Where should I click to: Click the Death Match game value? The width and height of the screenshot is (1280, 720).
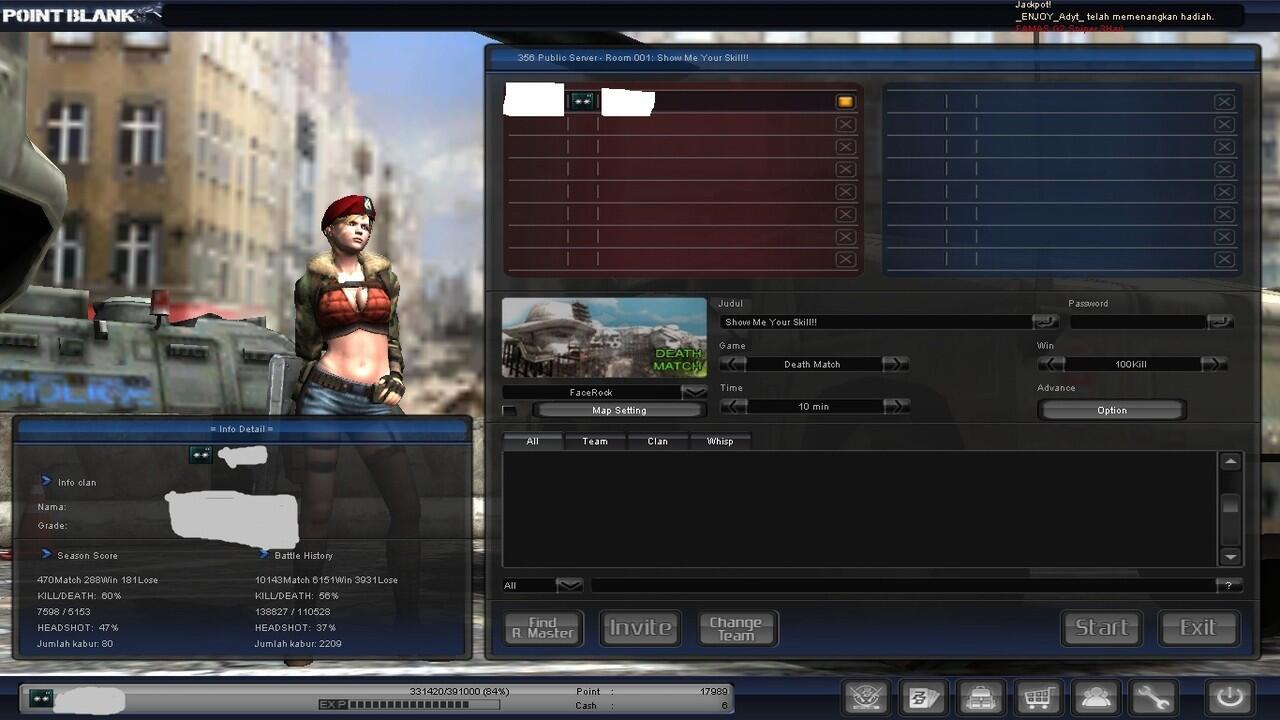[813, 364]
